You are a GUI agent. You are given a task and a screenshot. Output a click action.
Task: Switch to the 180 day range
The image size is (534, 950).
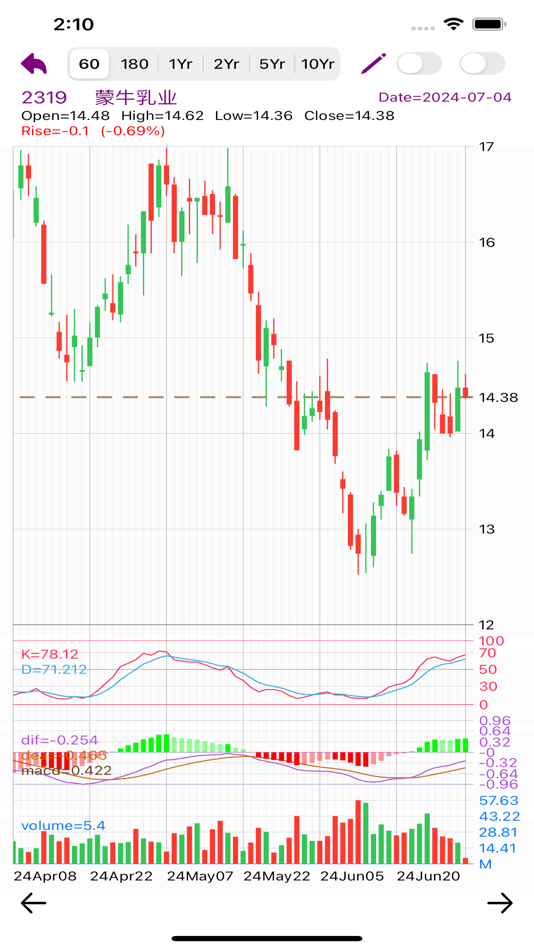(134, 64)
